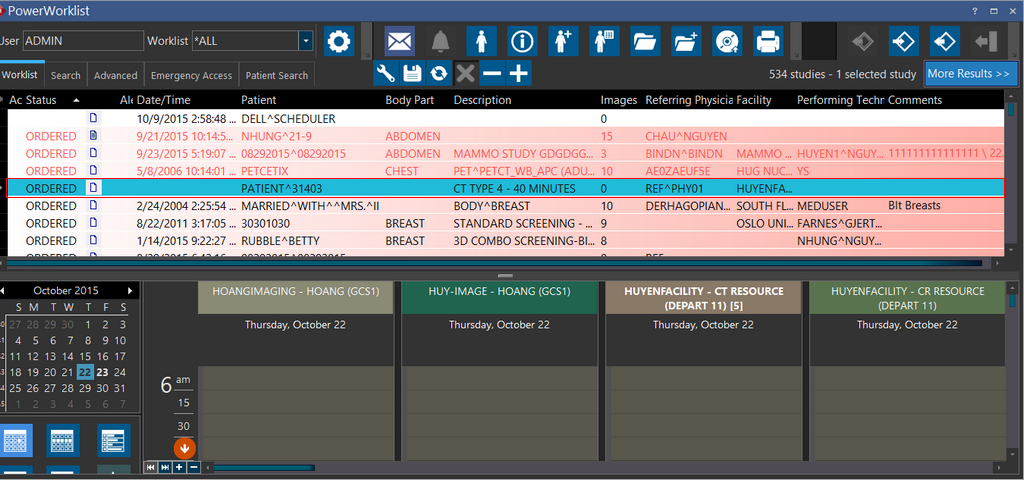Select October 23 in the calendar
Viewport: 1024px width, 480px height.
click(x=103, y=372)
